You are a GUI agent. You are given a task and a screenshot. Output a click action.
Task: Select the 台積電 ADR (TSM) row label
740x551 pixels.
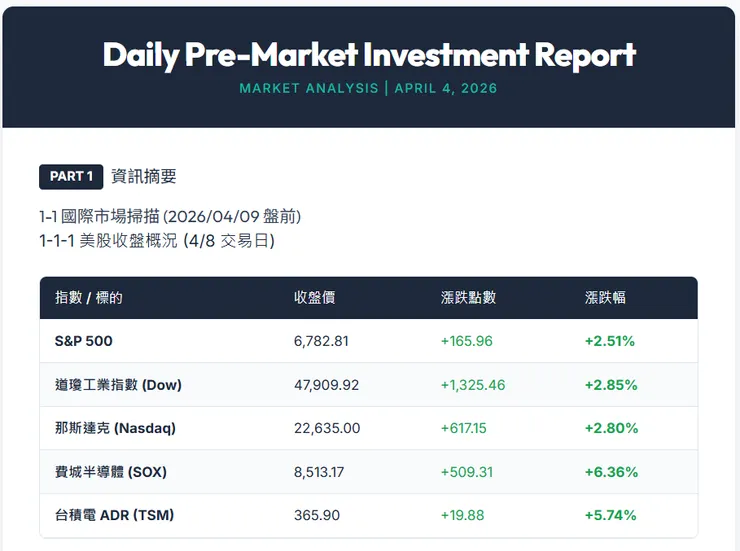pos(114,515)
